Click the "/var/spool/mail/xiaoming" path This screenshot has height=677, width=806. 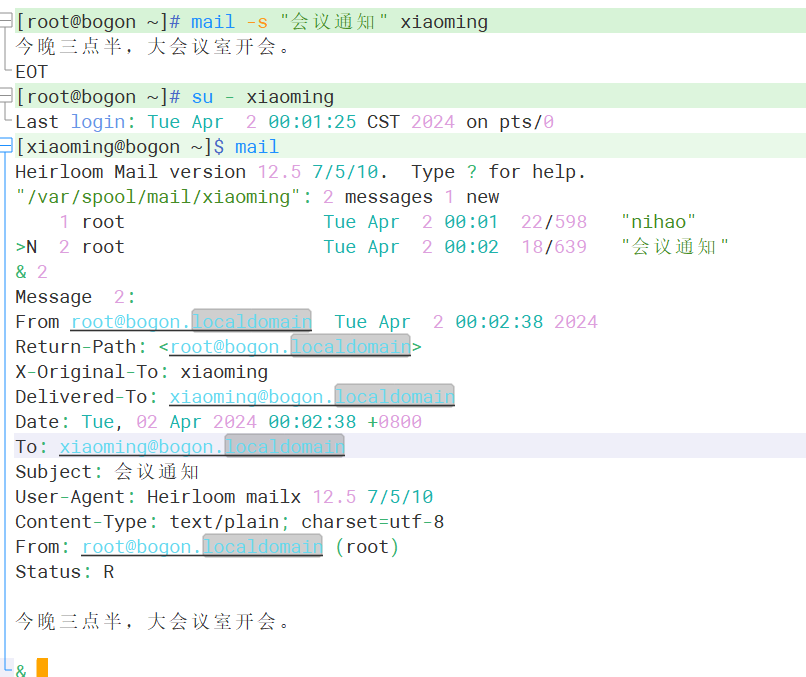click(x=158, y=197)
